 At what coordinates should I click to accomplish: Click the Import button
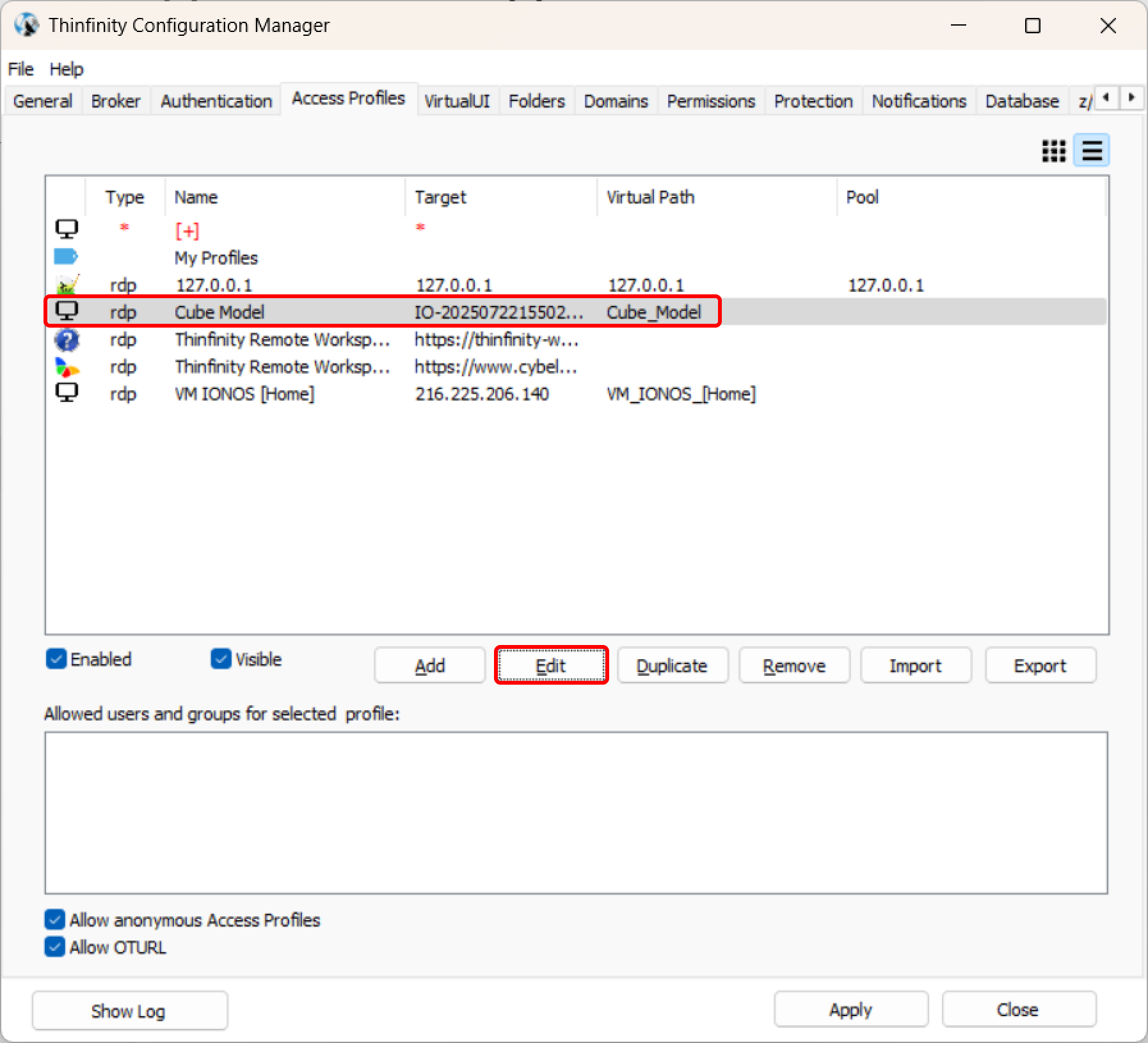pos(916,665)
